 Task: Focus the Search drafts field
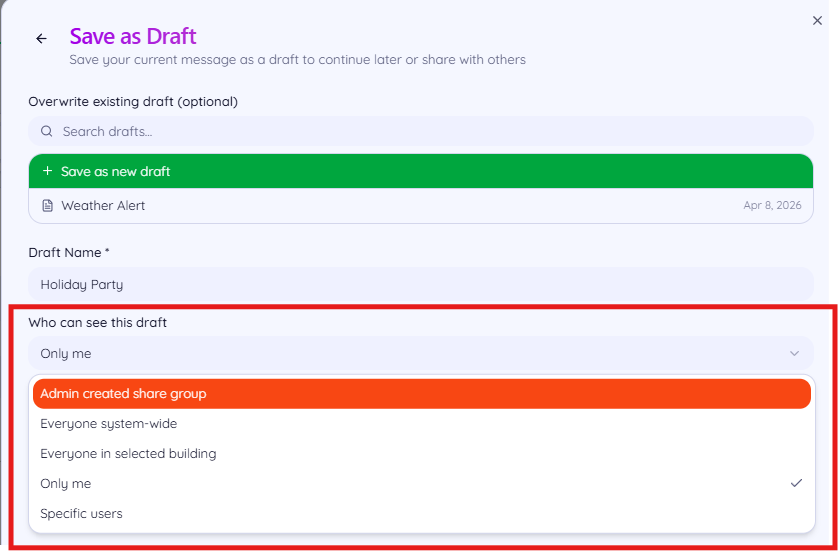click(x=421, y=131)
